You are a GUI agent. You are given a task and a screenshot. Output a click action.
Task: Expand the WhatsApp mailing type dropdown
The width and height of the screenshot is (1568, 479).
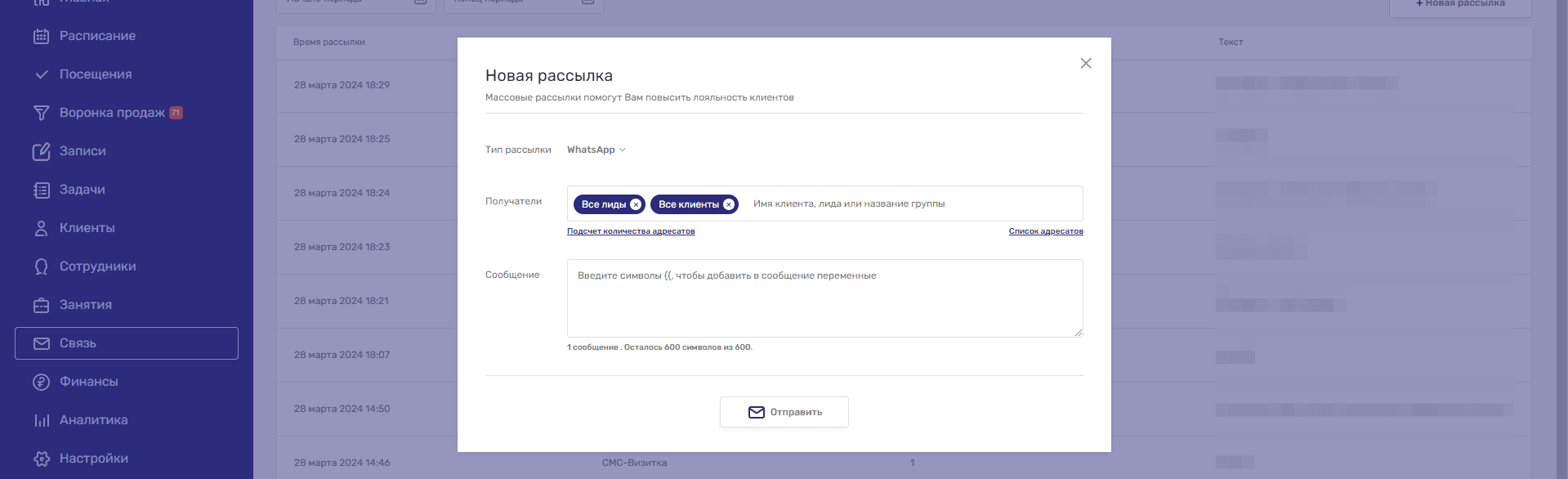tap(596, 150)
